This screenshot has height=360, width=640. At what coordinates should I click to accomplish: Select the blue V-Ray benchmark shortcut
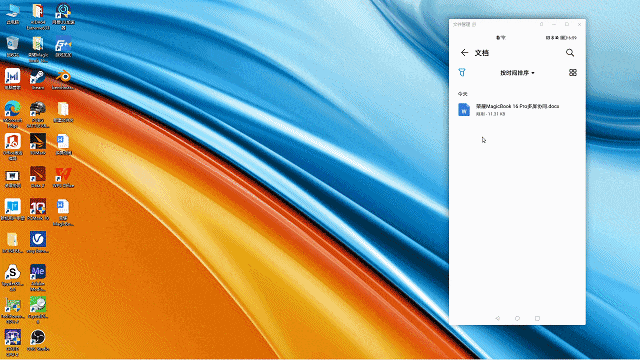click(x=38, y=242)
